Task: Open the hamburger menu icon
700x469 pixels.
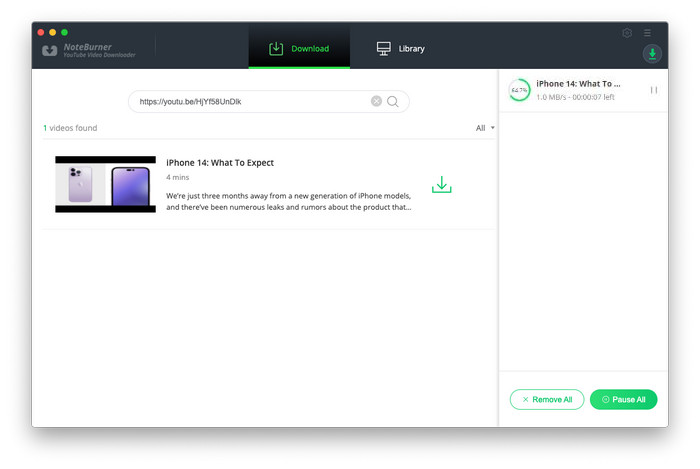Action: [647, 33]
